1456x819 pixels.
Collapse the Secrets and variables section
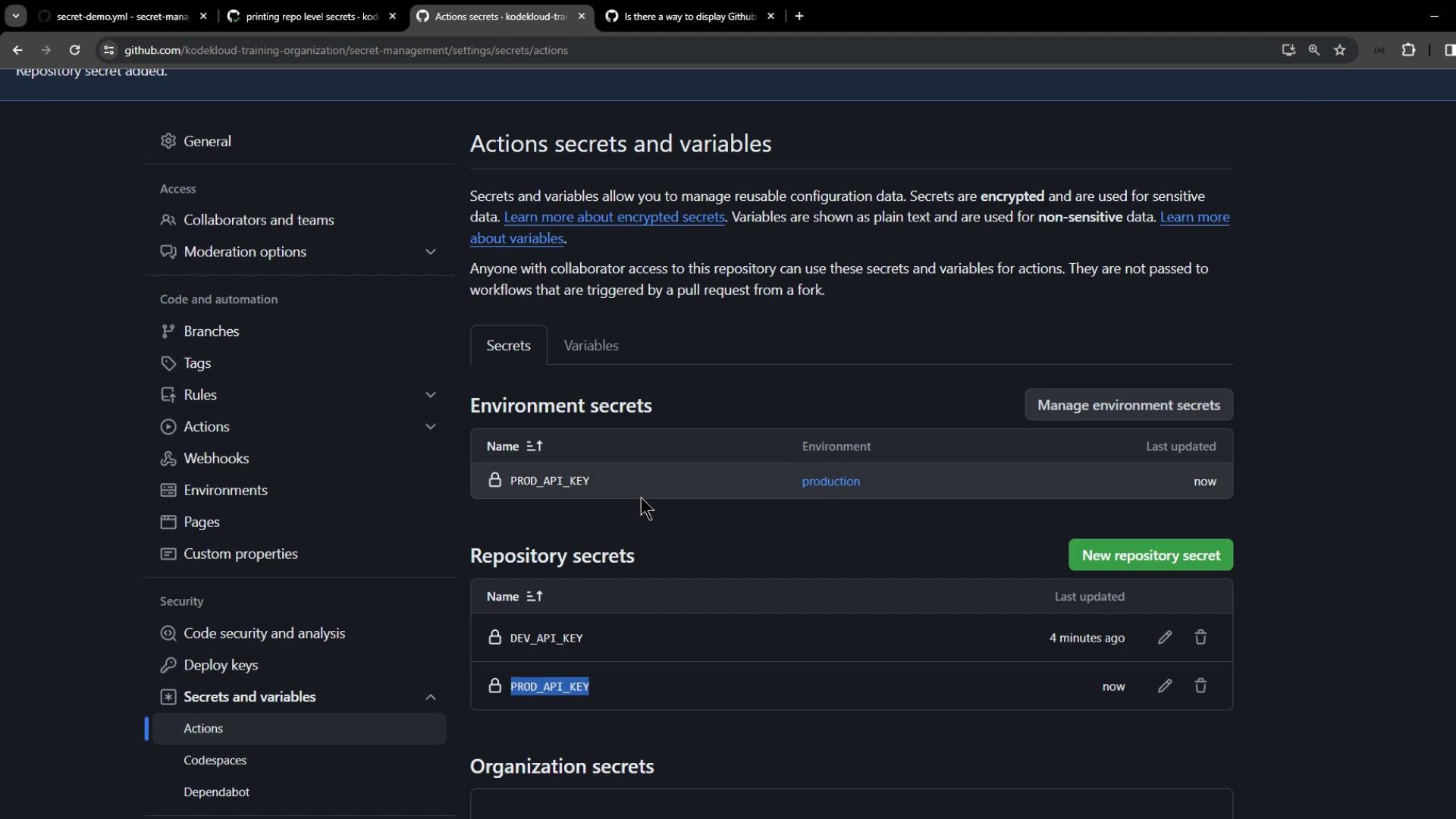(430, 697)
